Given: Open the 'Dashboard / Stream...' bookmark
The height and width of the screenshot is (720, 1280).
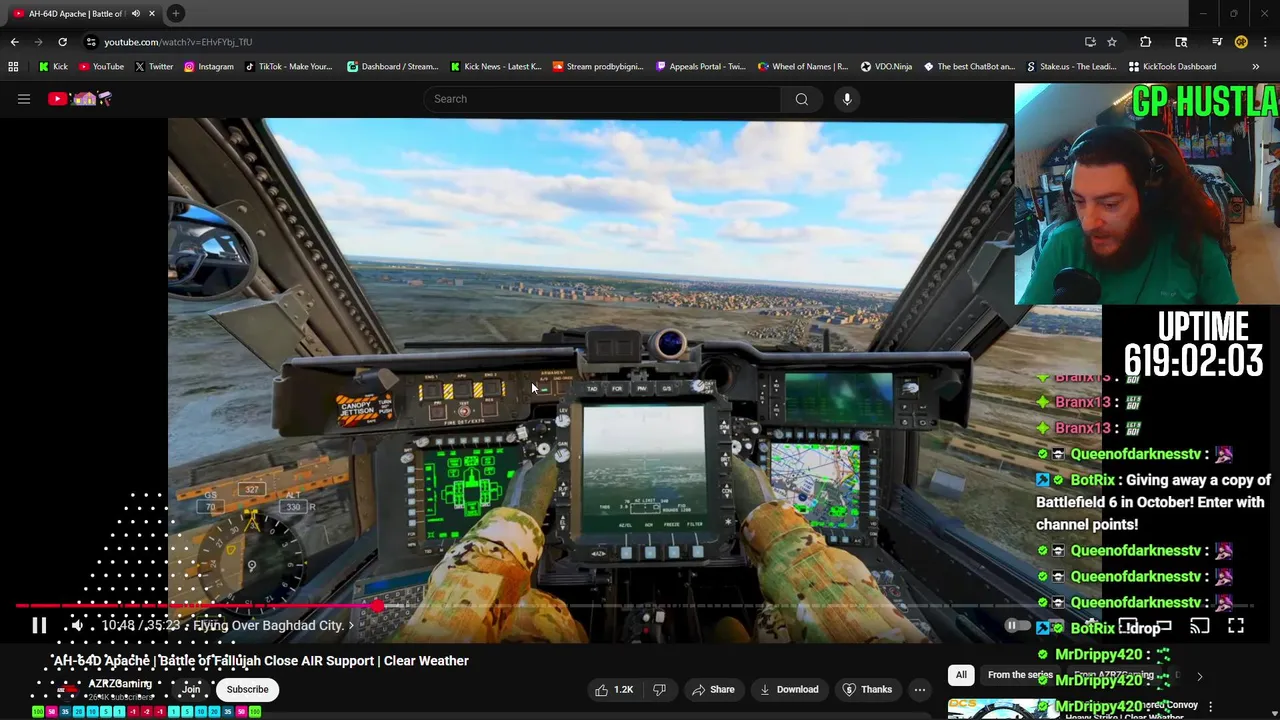Looking at the screenshot, I should (392, 67).
